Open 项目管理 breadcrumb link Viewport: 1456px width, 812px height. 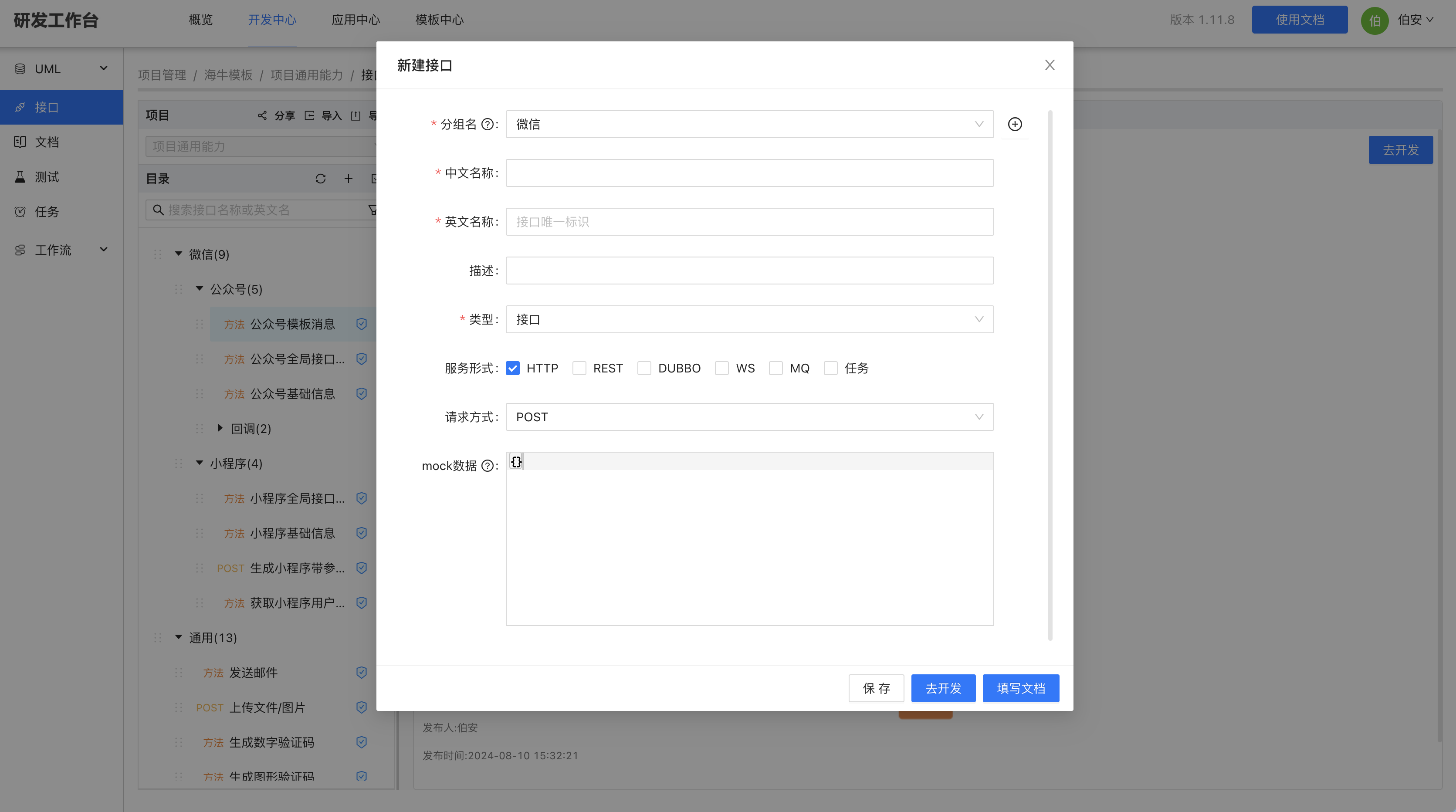[162, 75]
